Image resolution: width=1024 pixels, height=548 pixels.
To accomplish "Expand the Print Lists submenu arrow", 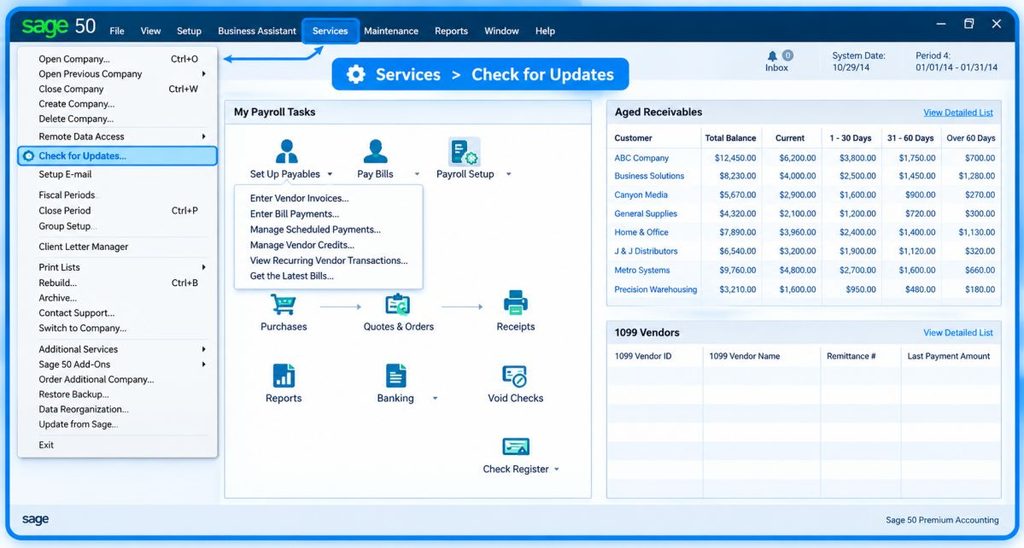I will pos(204,267).
